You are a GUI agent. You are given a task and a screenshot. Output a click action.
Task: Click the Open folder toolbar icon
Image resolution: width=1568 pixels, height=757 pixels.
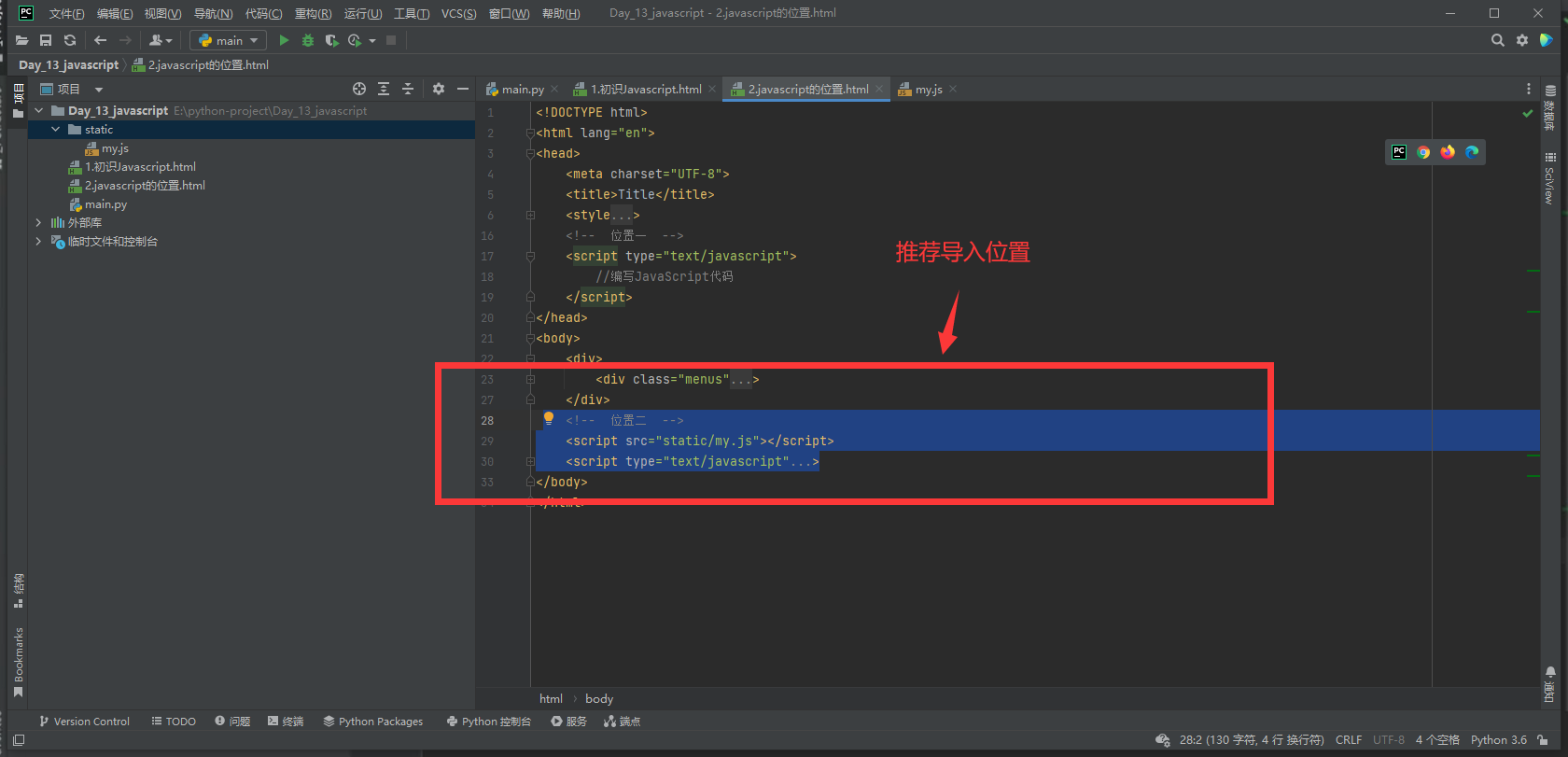click(21, 40)
